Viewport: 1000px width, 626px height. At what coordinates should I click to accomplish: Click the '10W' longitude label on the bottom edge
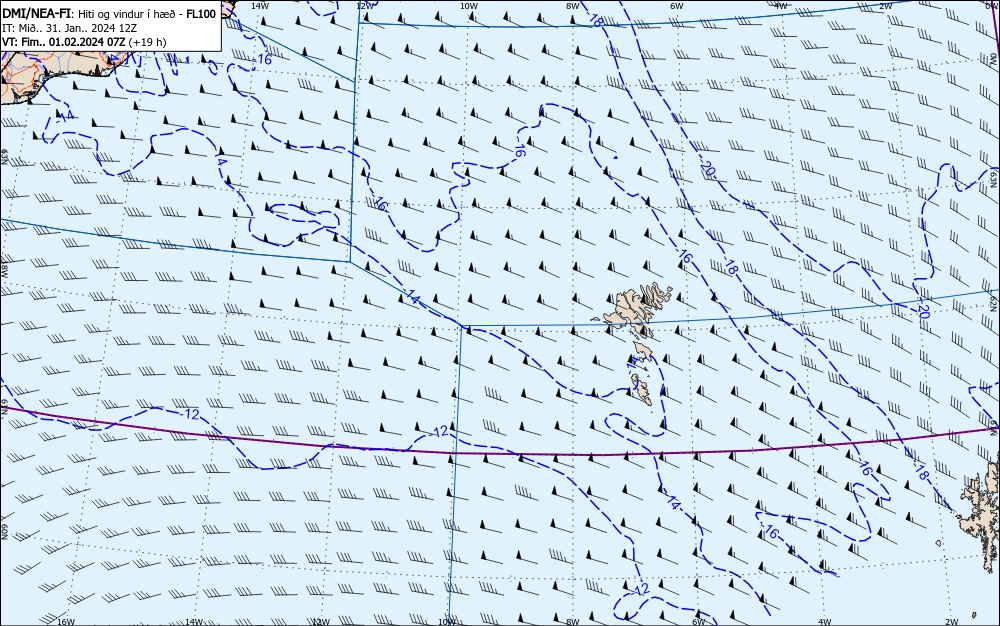click(447, 622)
